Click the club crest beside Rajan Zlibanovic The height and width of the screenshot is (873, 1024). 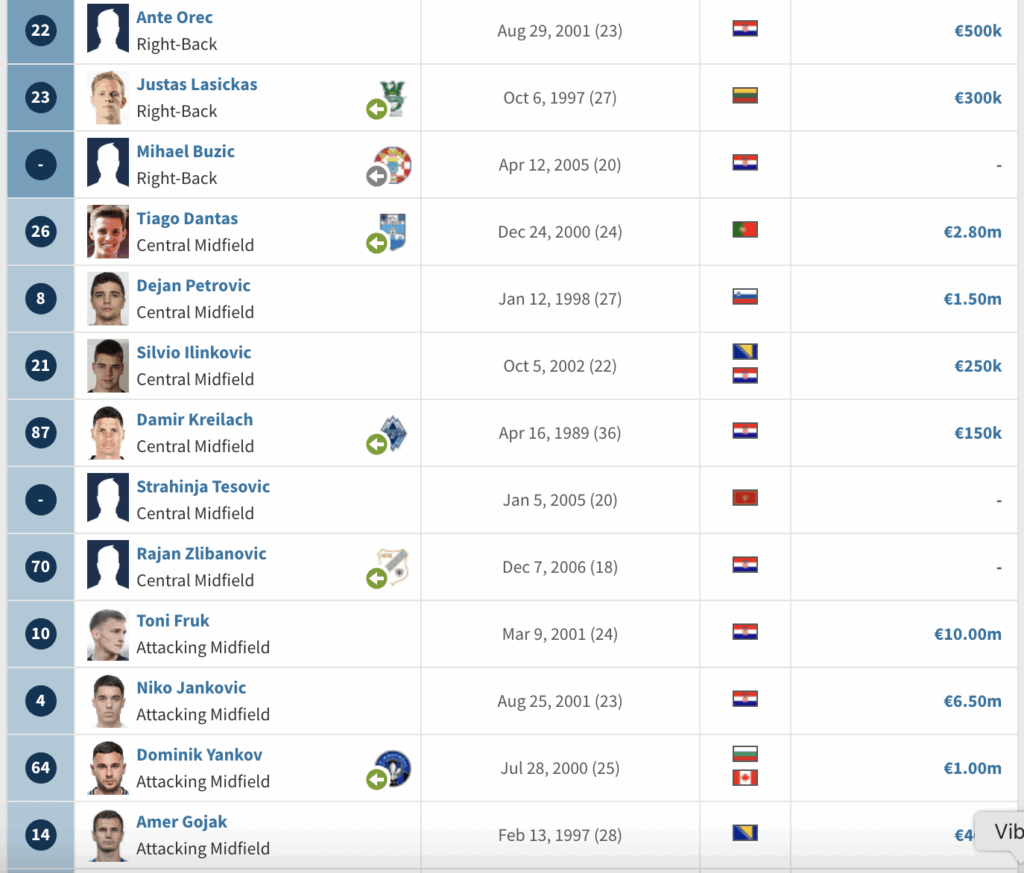click(394, 567)
